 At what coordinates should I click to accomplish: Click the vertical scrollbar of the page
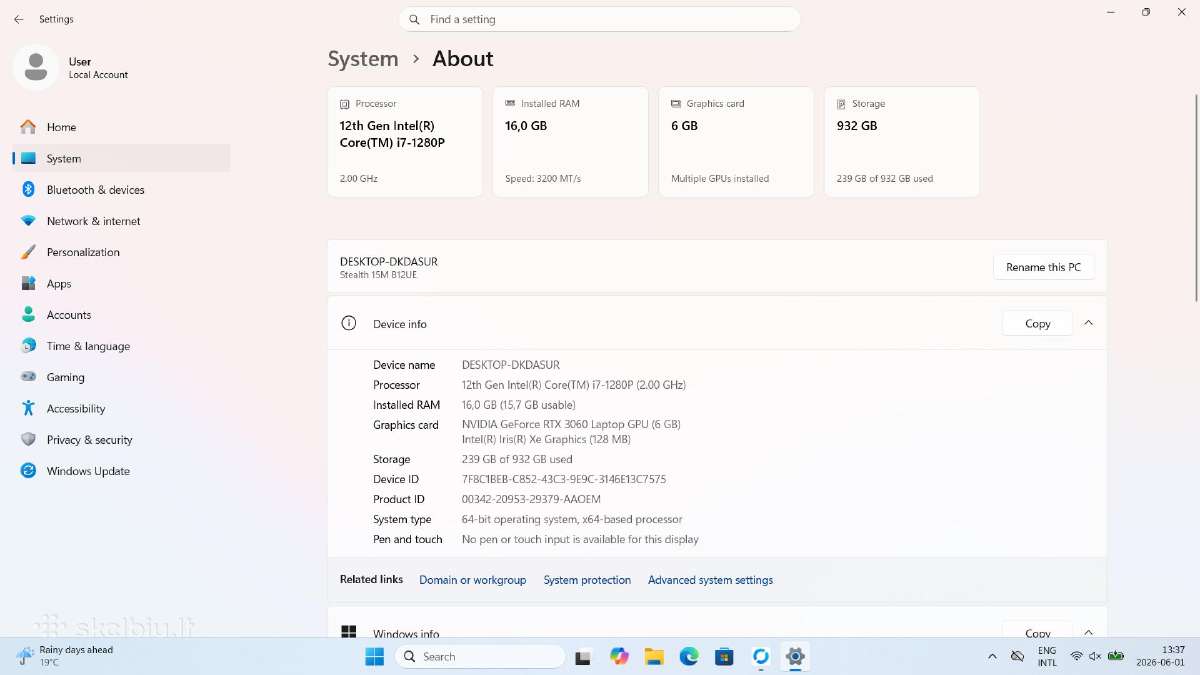click(x=1196, y=197)
